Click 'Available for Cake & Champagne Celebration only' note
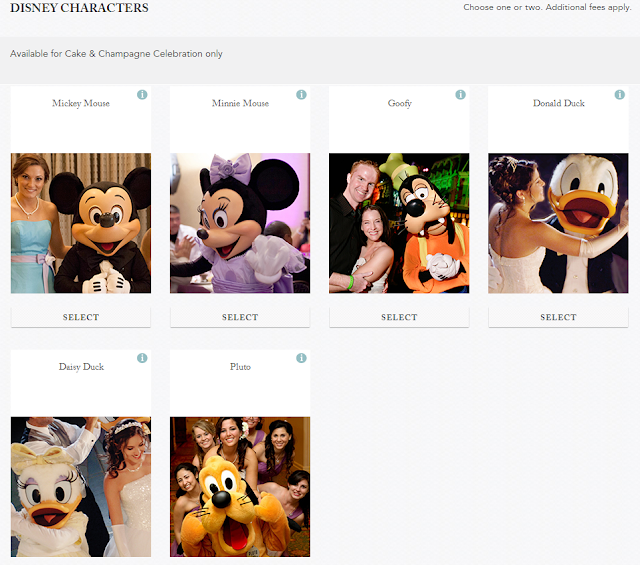 (x=116, y=54)
